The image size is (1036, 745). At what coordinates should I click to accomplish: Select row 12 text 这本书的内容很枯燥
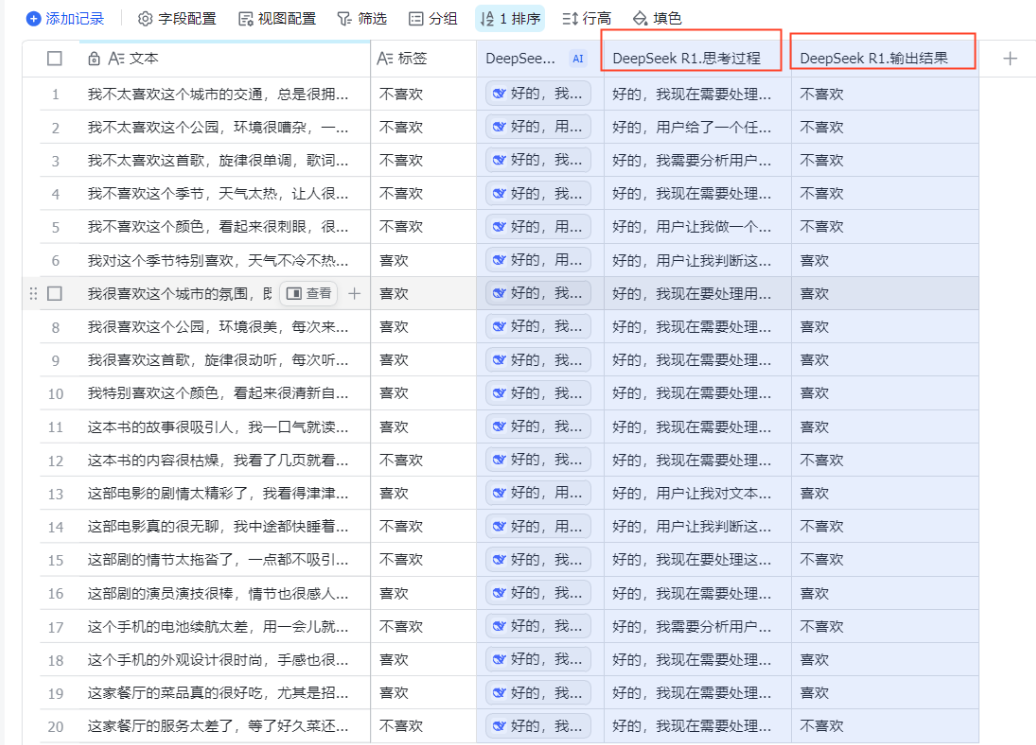(x=218, y=460)
